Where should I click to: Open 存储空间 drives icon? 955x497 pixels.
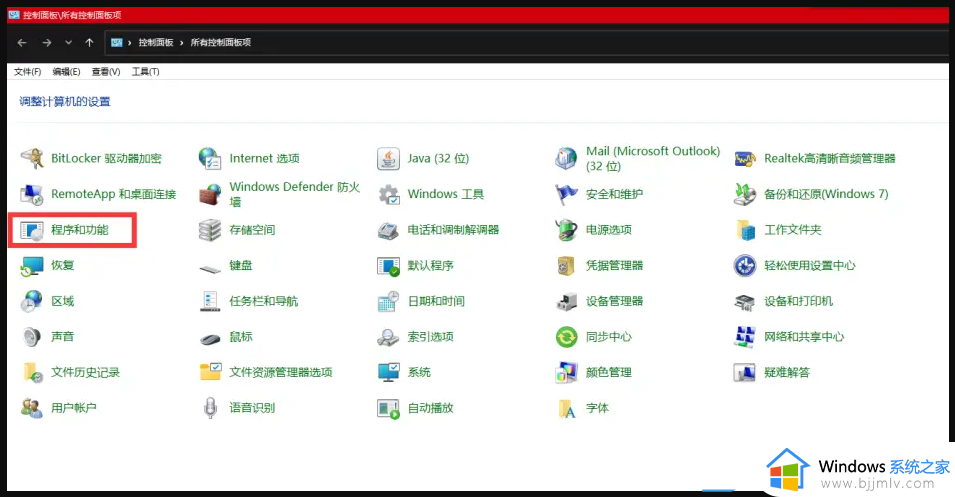[x=210, y=230]
